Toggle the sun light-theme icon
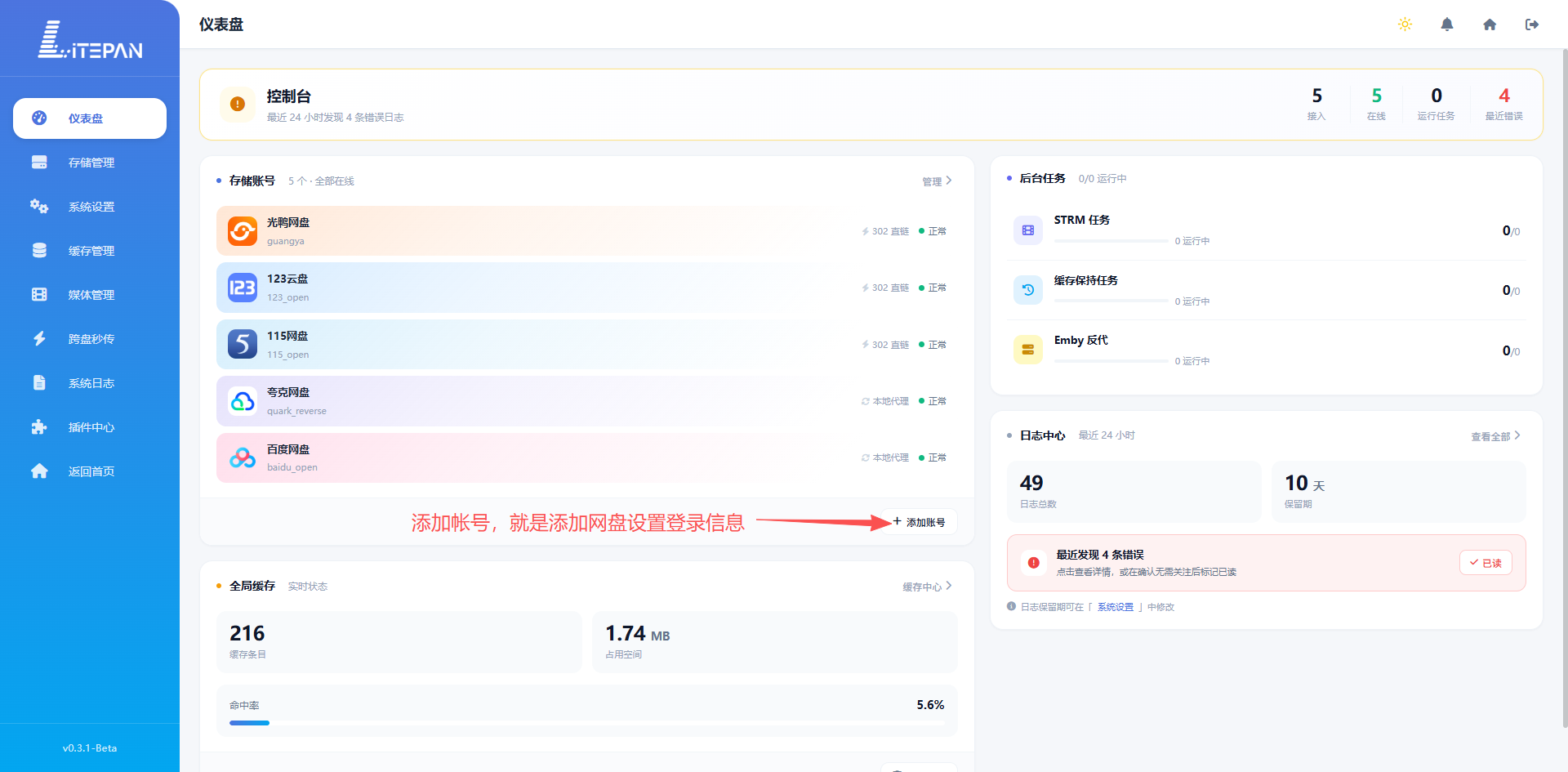This screenshot has height=772, width=1568. click(1405, 25)
